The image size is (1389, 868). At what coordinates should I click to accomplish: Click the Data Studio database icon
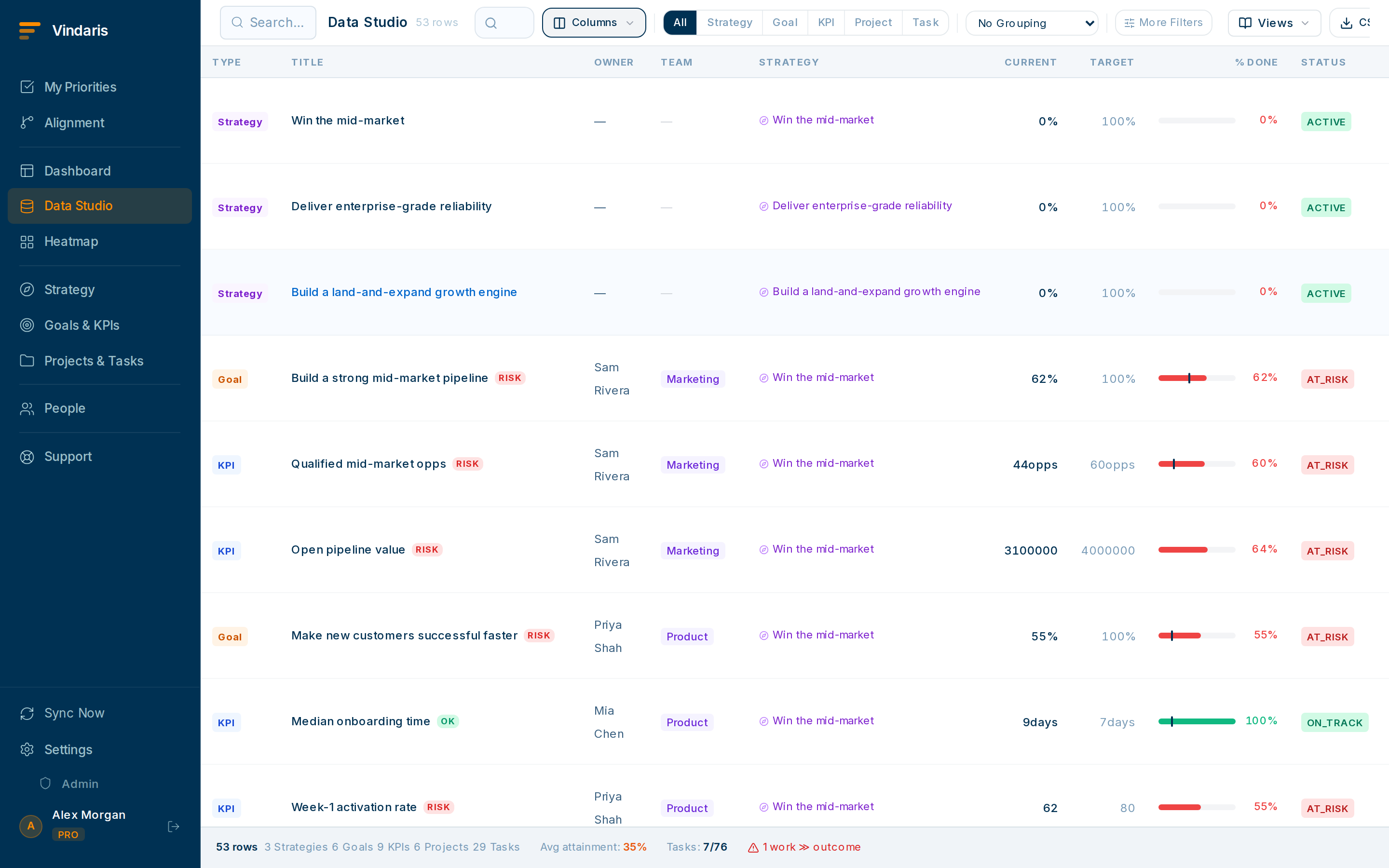[x=27, y=206]
